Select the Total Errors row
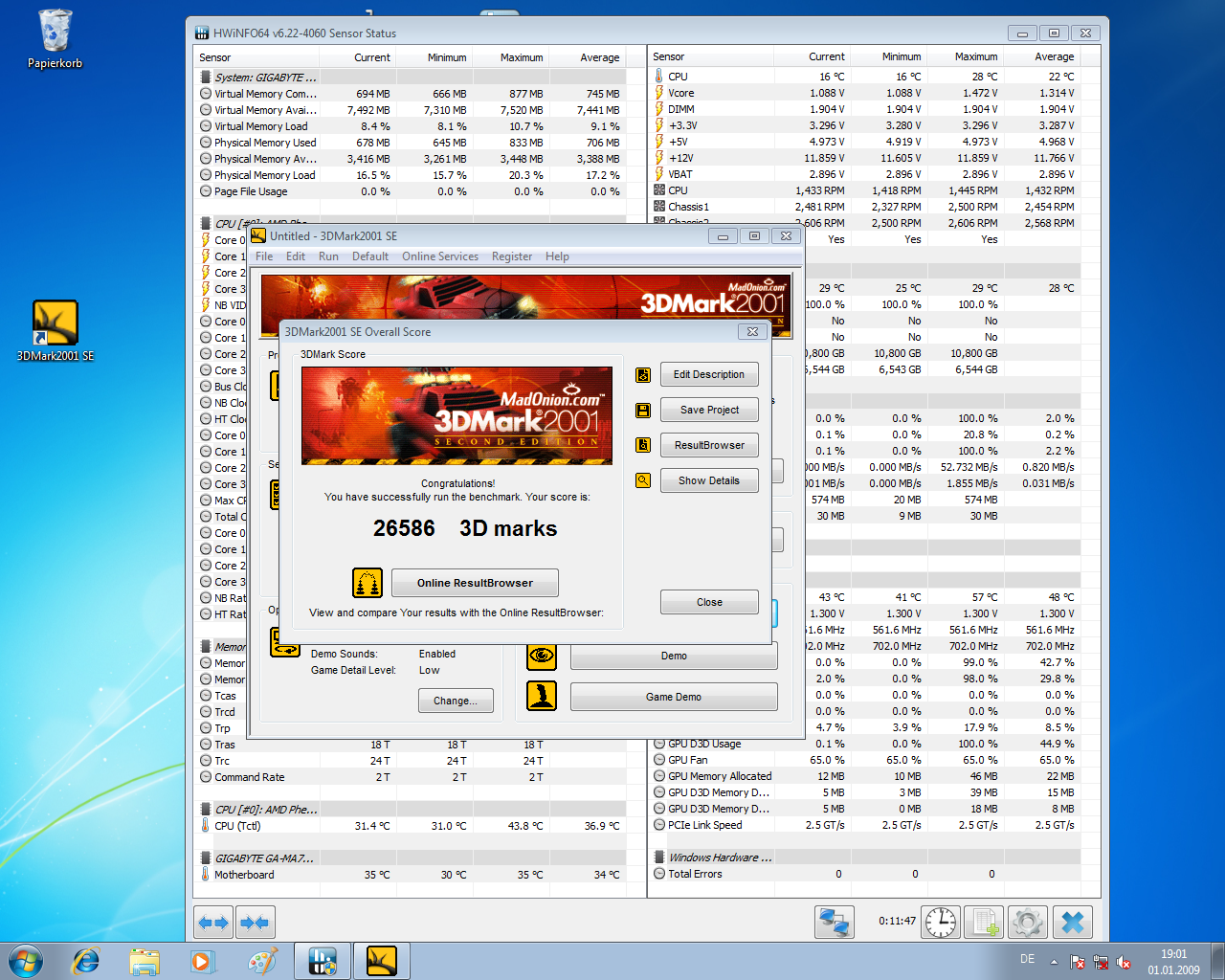Image resolution: width=1225 pixels, height=980 pixels. pyautogui.click(x=865, y=874)
